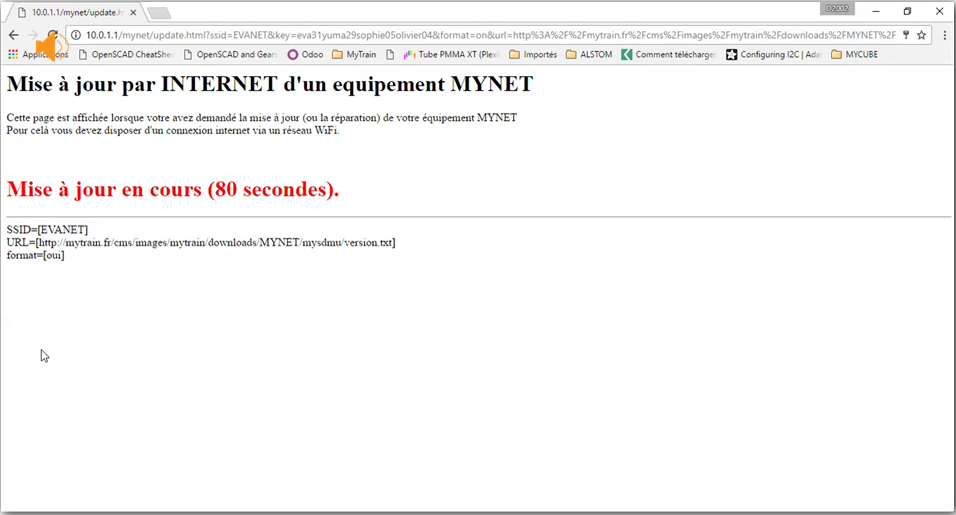
Task: Restore down the Chrome window
Action: click(907, 11)
